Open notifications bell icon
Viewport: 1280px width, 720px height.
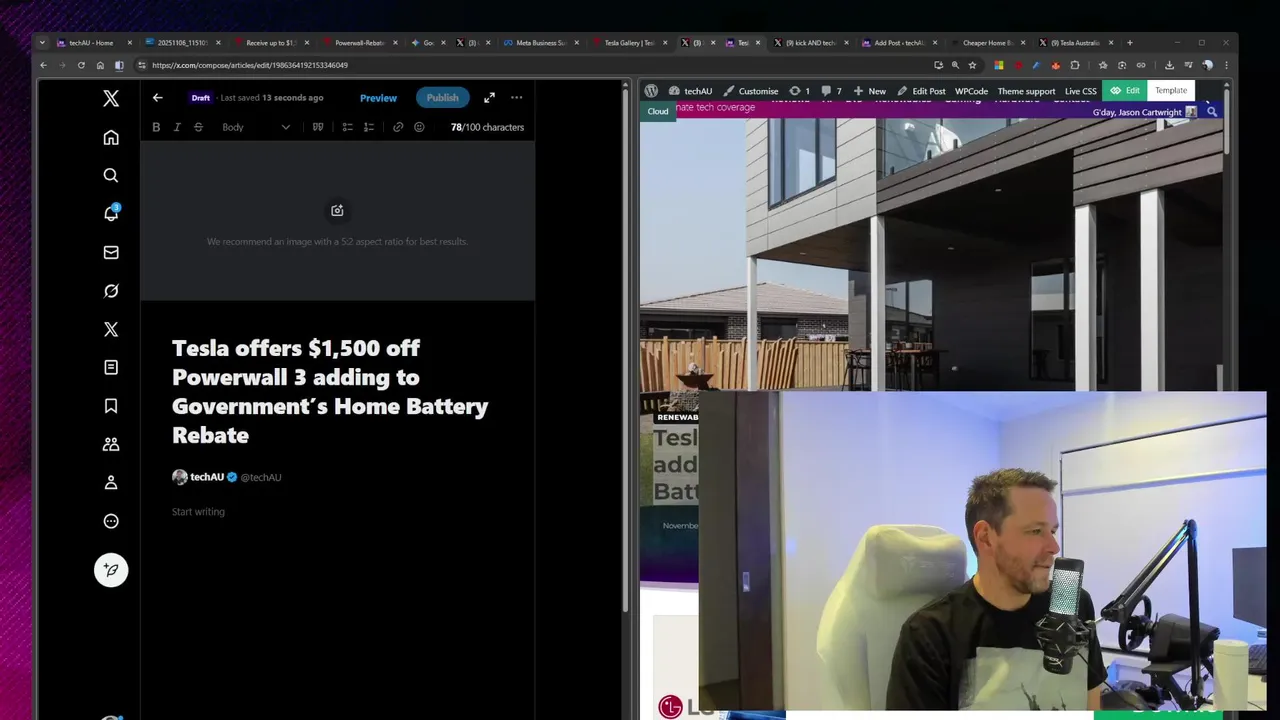(111, 213)
